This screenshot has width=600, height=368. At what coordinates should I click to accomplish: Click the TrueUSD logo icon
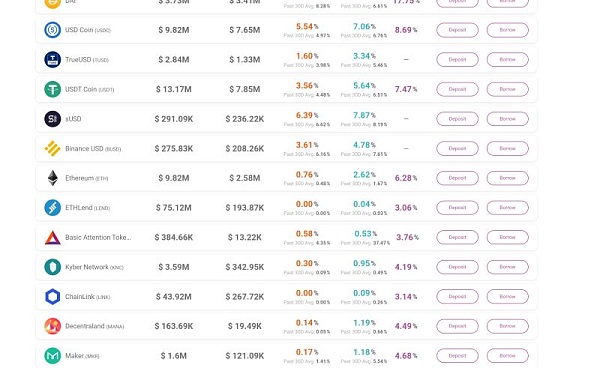[52, 60]
